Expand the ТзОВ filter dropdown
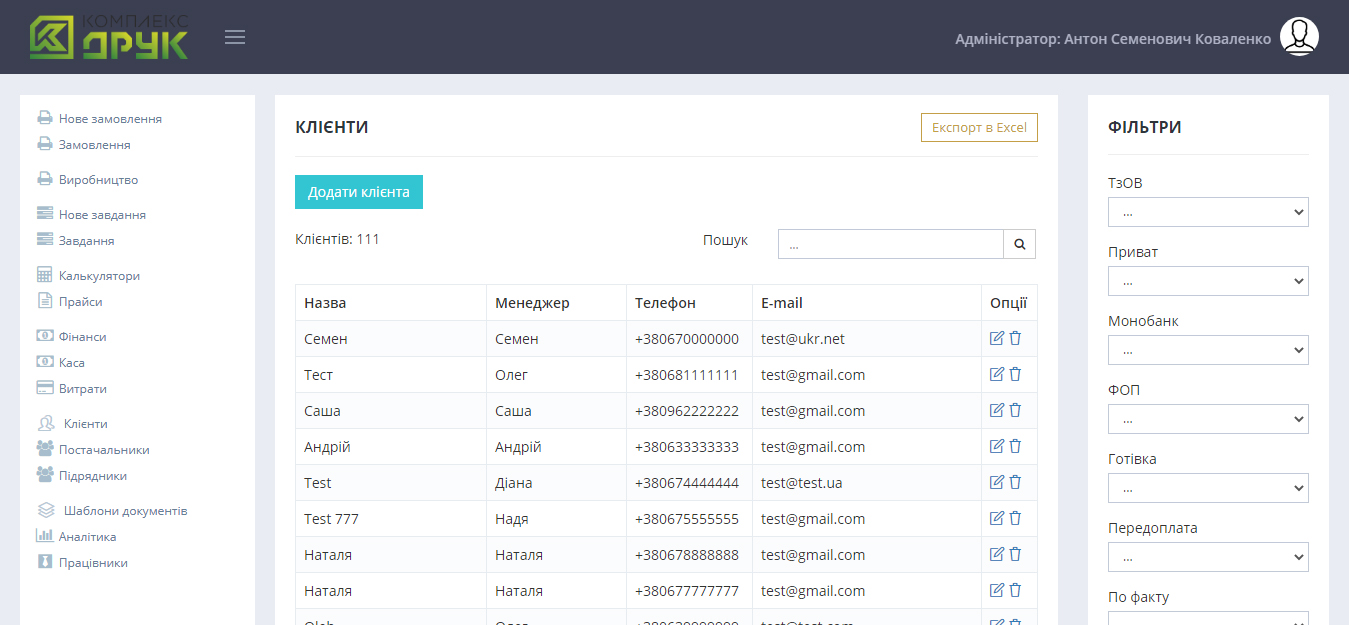 [1207, 212]
